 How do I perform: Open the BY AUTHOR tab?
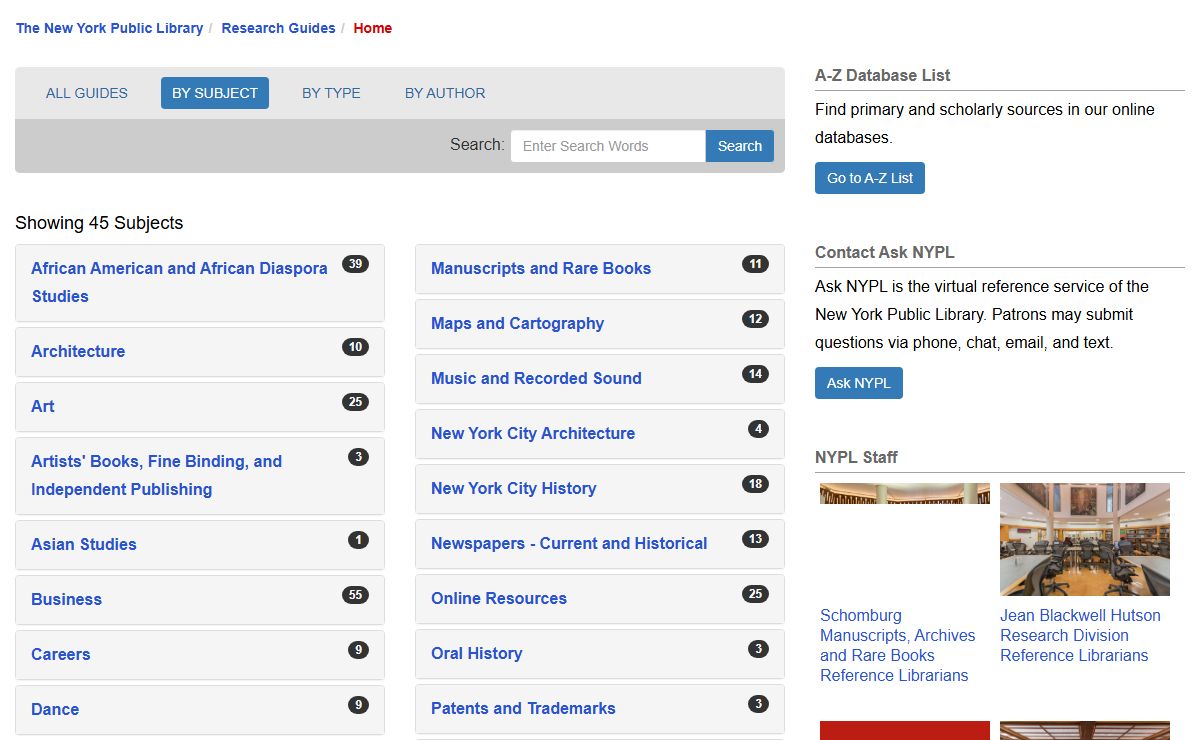445,93
